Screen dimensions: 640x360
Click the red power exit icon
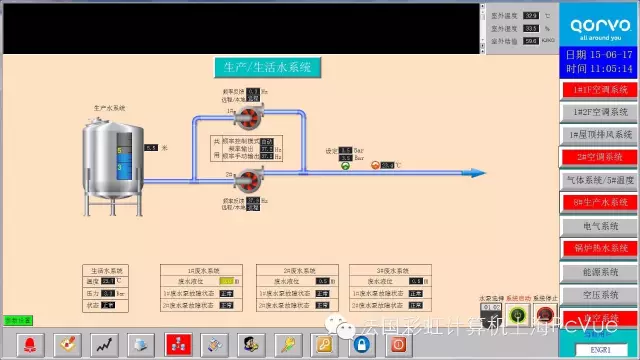pyautogui.click(x=398, y=345)
